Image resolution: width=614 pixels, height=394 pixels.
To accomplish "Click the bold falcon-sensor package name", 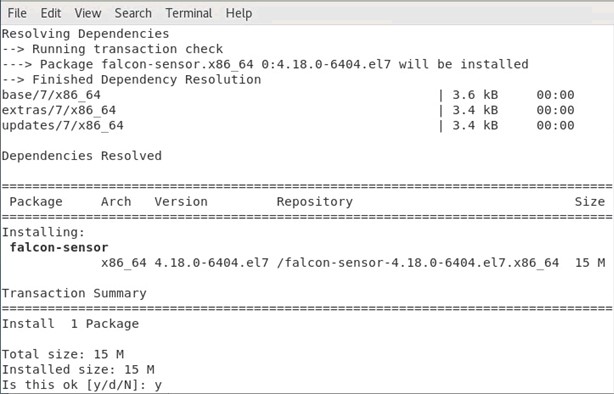I will [x=59, y=248].
